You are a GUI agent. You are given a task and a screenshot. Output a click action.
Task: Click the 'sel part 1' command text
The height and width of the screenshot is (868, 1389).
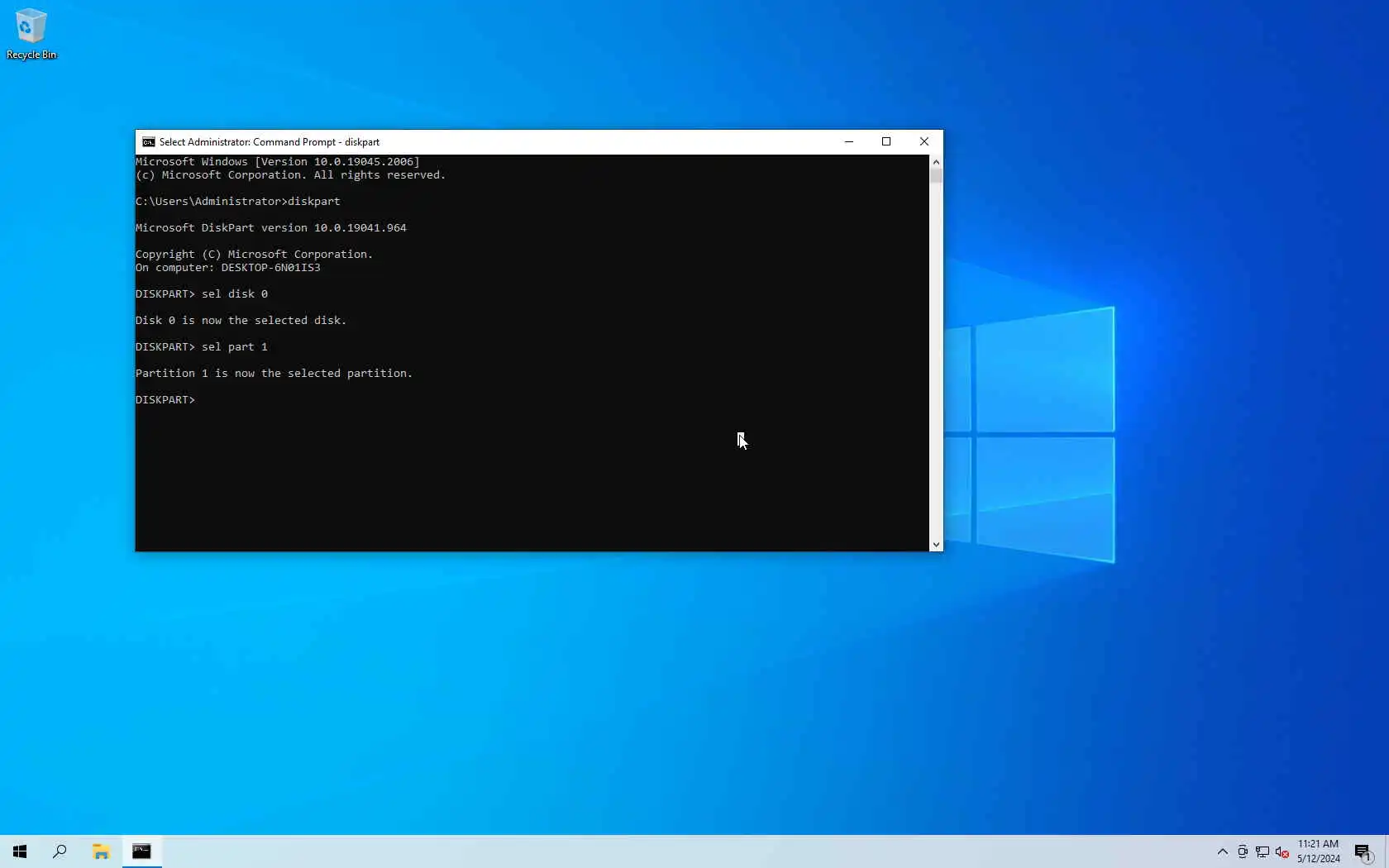(235, 347)
